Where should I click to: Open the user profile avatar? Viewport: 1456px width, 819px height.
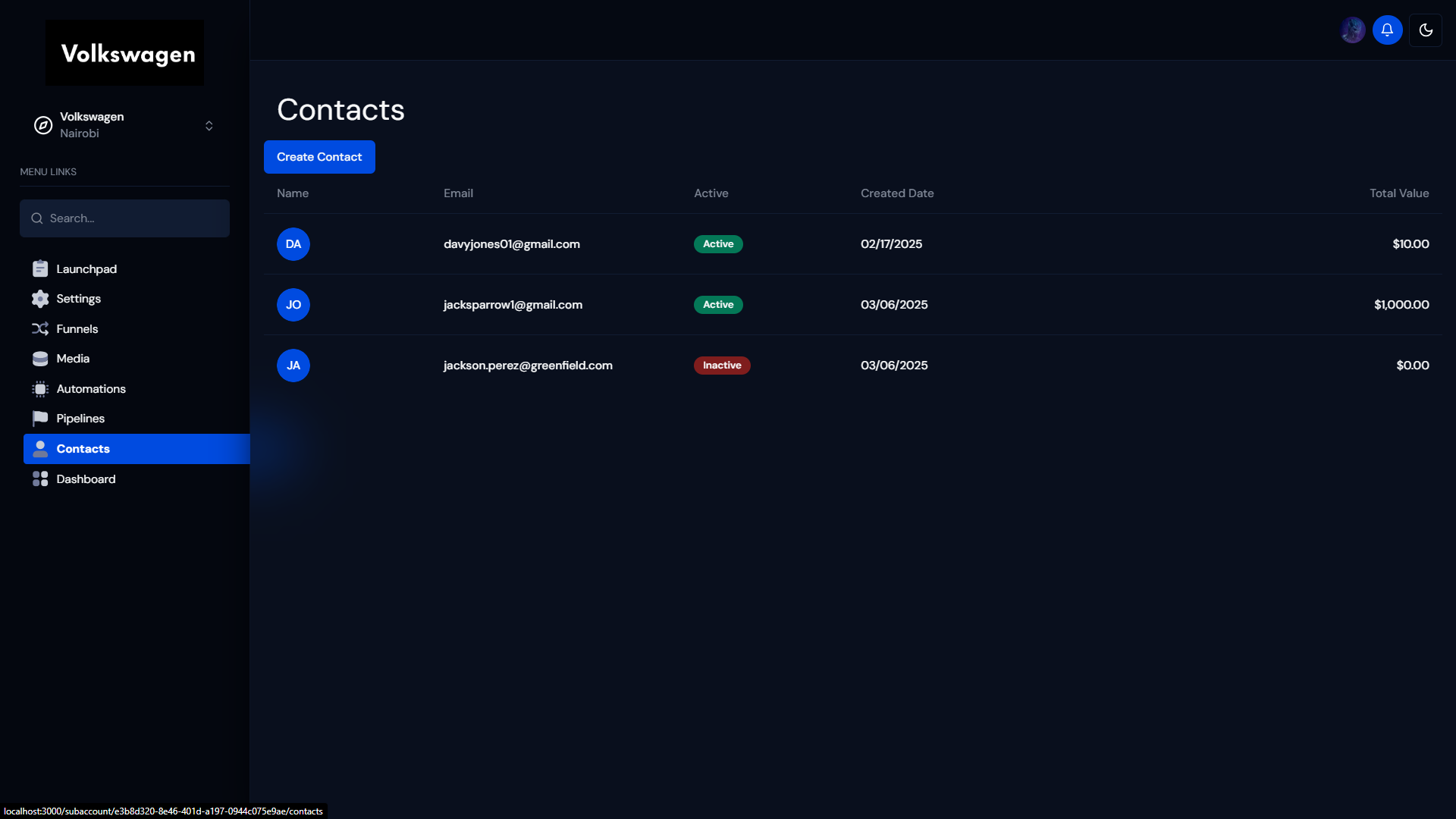1352,30
